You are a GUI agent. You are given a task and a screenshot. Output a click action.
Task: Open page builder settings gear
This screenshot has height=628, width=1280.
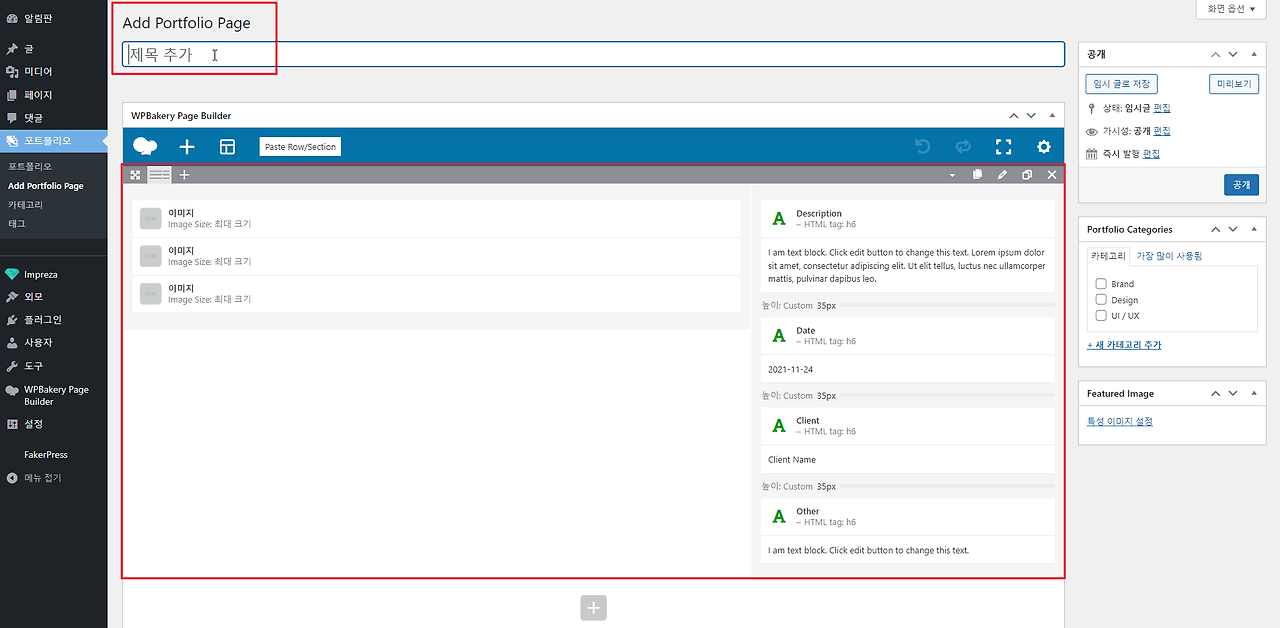tap(1044, 147)
